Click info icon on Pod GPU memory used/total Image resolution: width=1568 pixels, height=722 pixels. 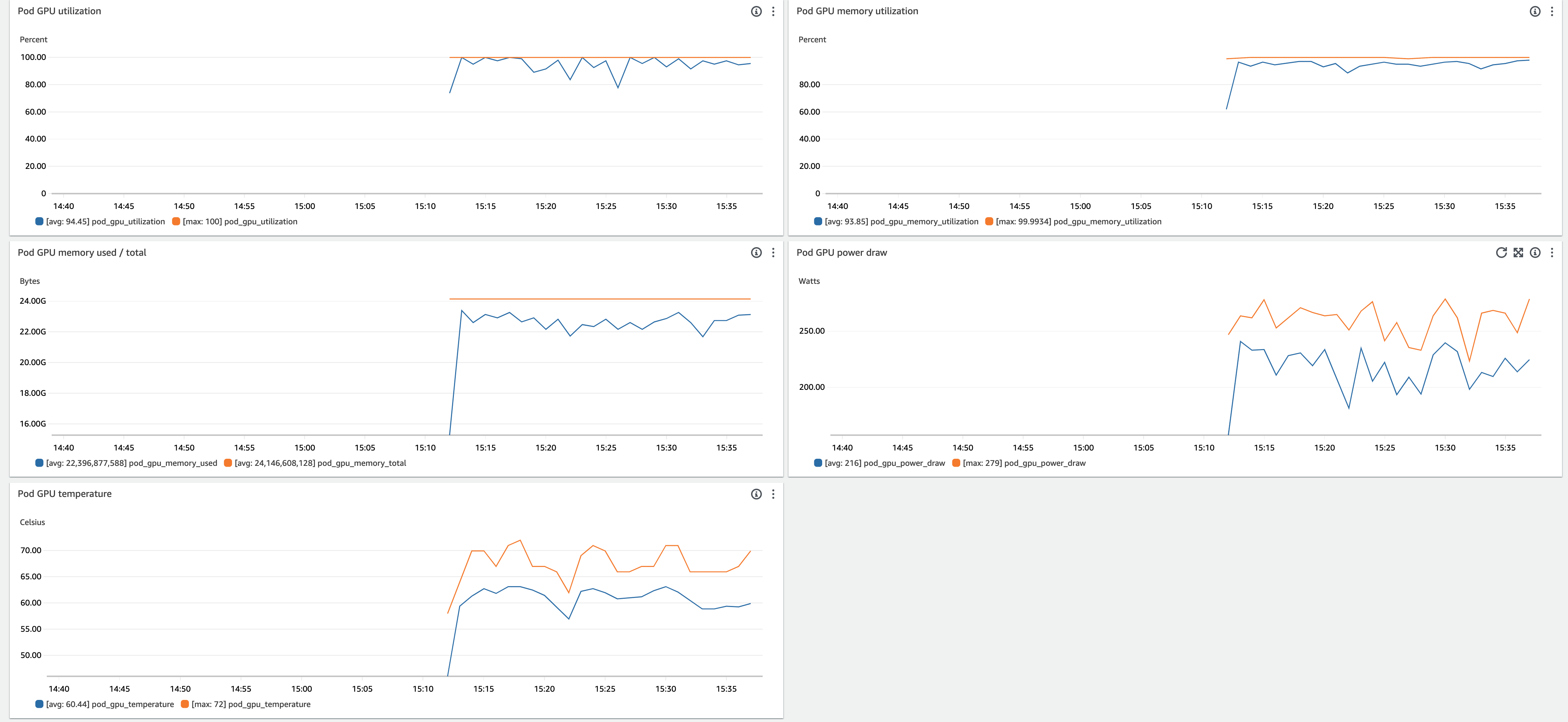pyautogui.click(x=756, y=253)
